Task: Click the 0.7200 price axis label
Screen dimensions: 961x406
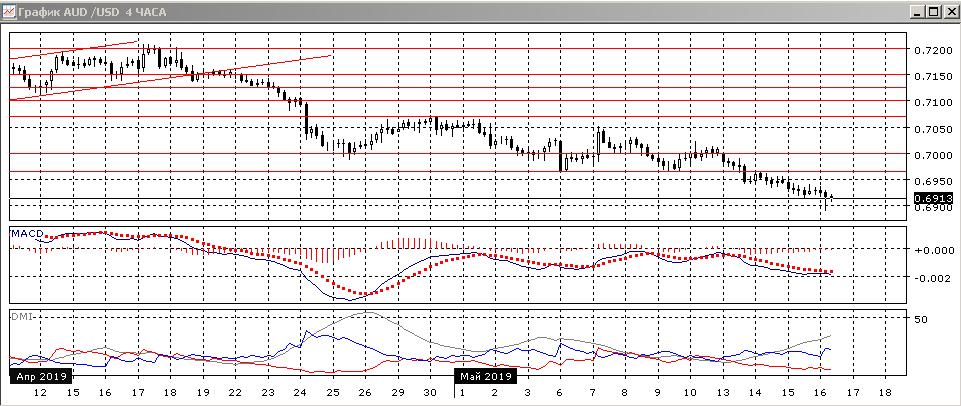Action: pos(933,52)
